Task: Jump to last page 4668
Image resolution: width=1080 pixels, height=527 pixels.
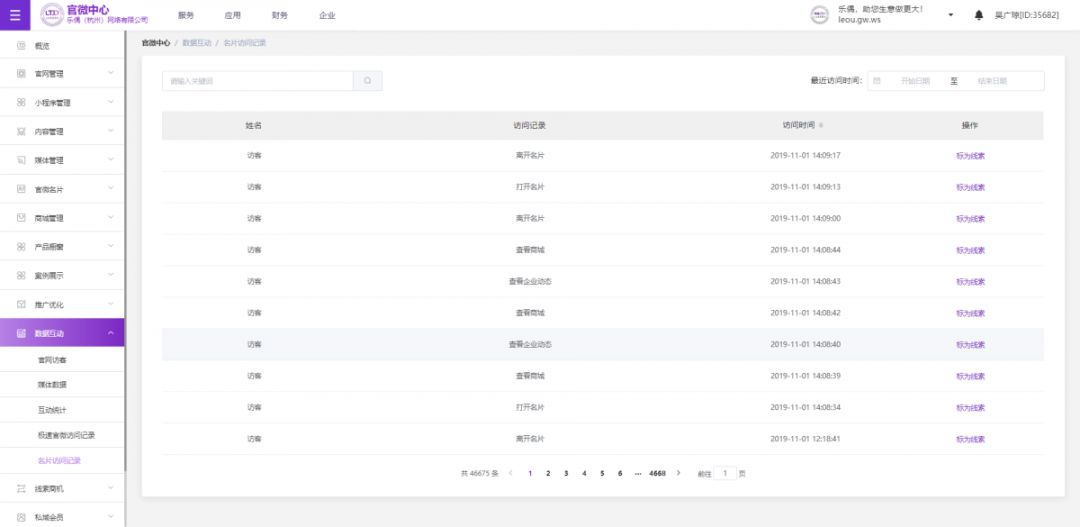Action: (657, 473)
